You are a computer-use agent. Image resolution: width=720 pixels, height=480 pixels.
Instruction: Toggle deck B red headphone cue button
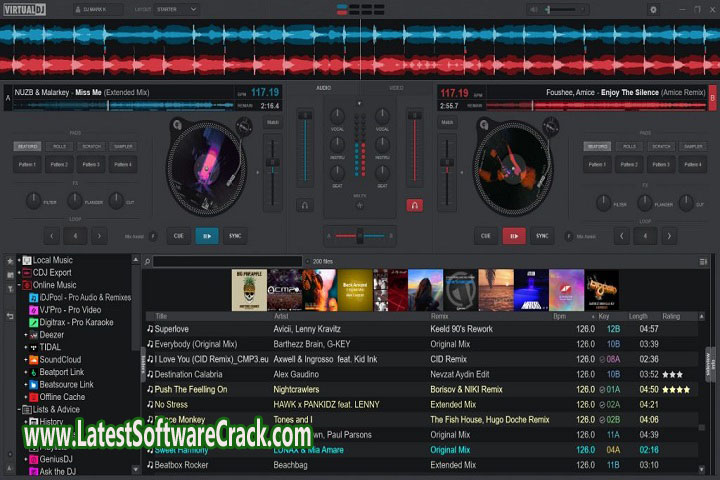click(x=414, y=205)
